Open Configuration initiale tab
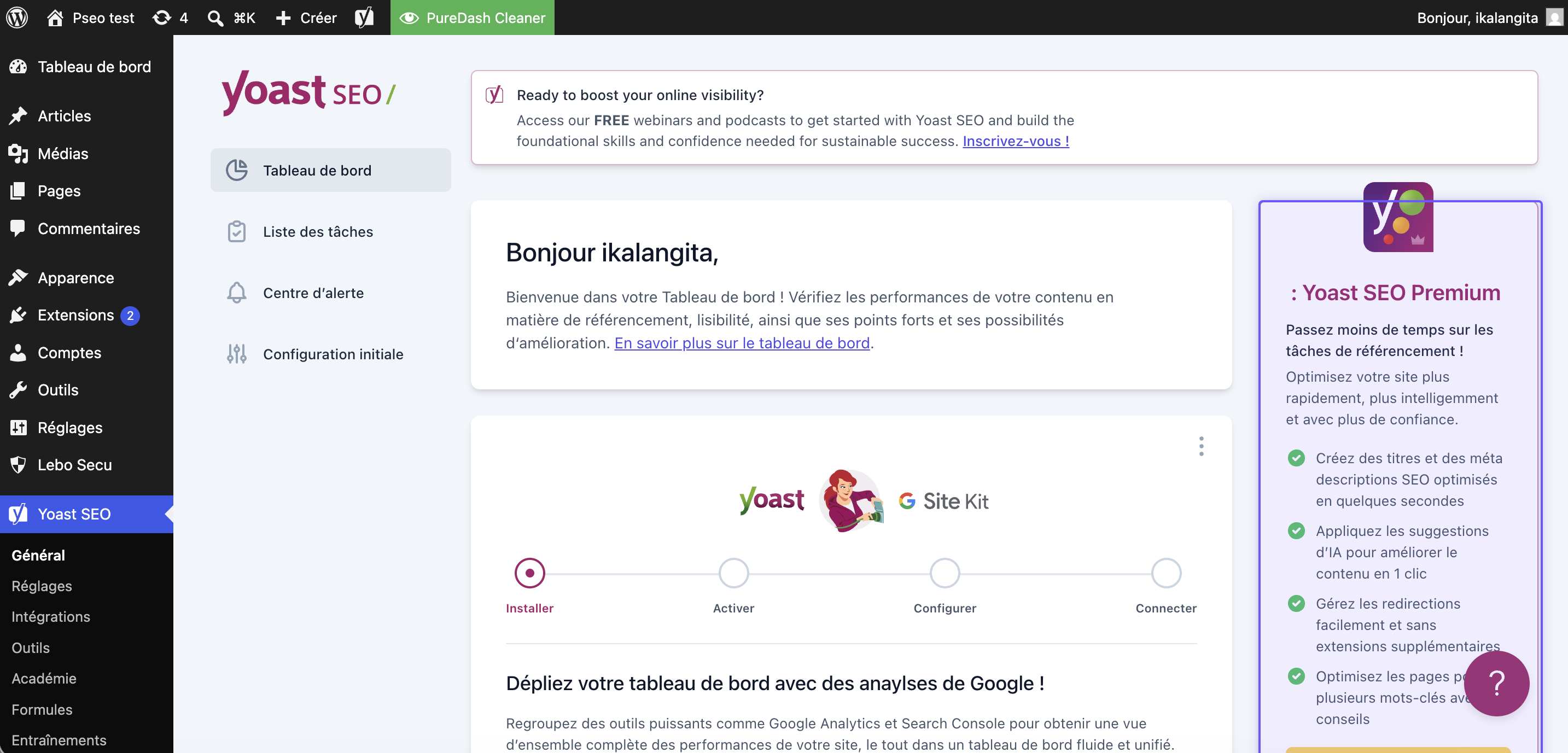The height and width of the screenshot is (753, 1568). [330, 354]
